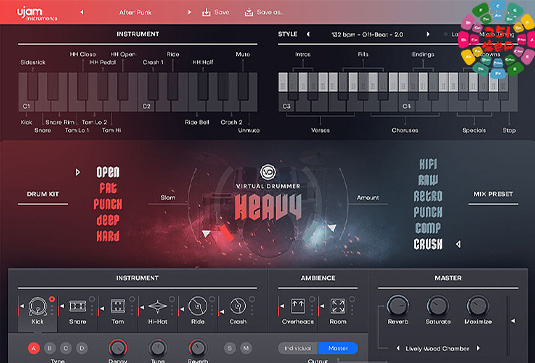Screen dimensions: 535x363
Task: Click the Master Reverb knob
Action: click(398, 305)
